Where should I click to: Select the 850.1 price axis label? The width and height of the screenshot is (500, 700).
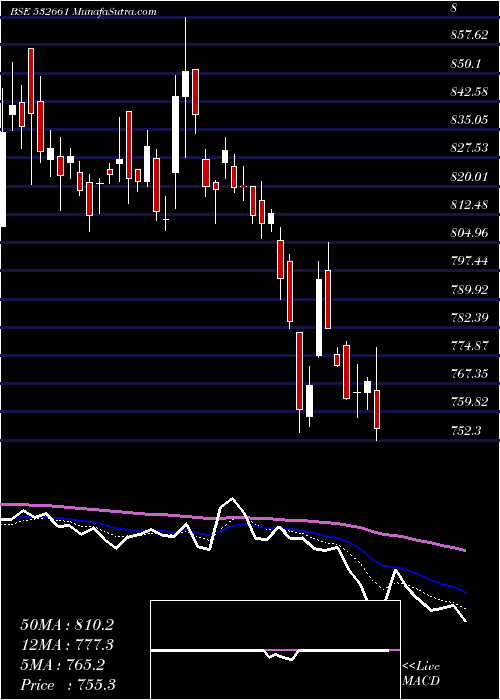466,64
